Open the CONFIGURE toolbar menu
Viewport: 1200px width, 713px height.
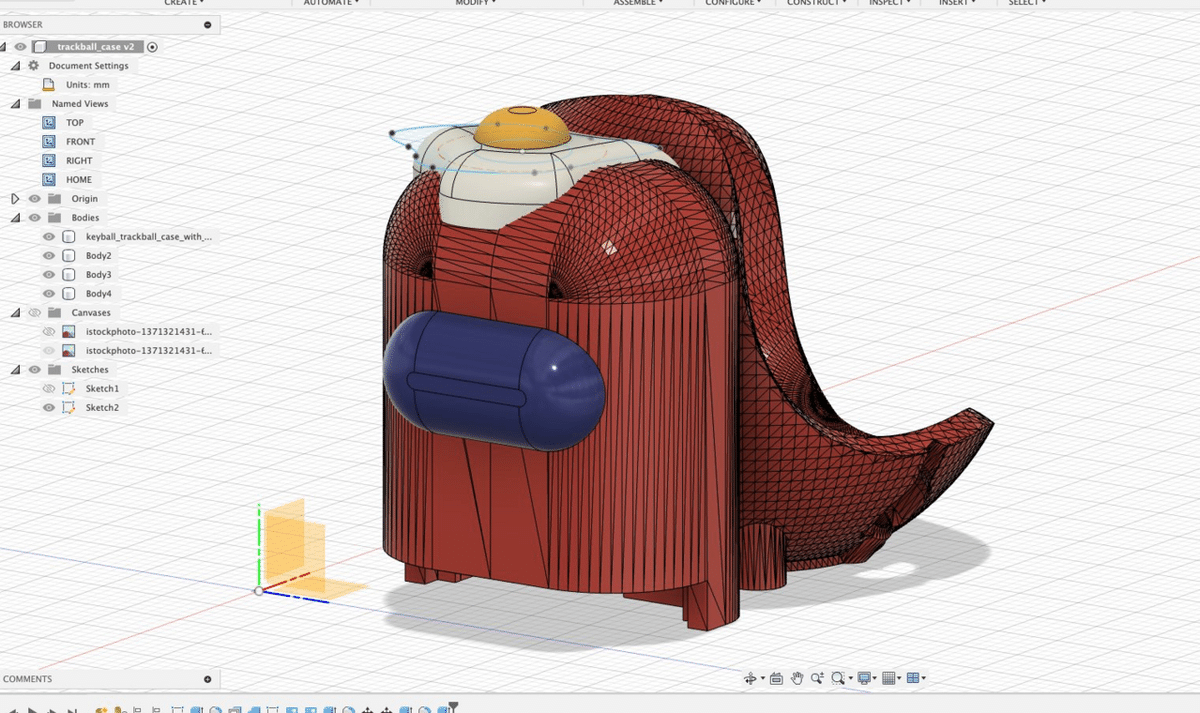point(732,3)
